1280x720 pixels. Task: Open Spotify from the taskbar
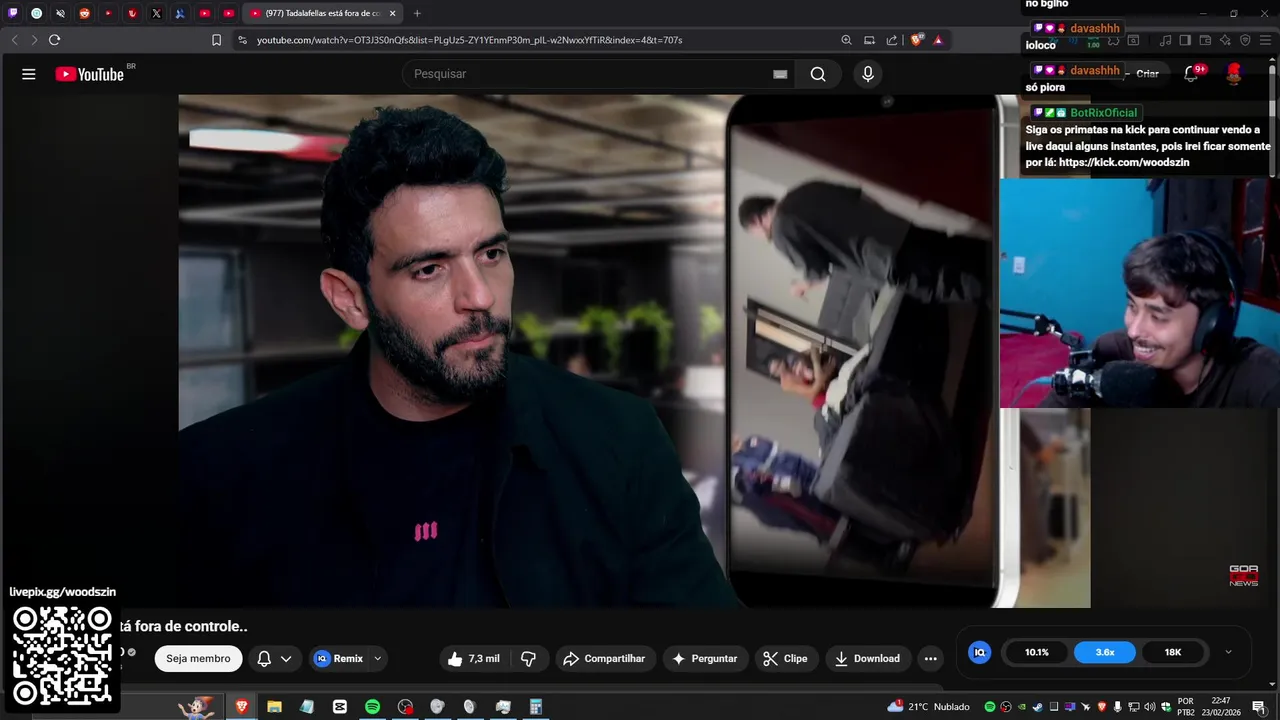click(x=372, y=706)
